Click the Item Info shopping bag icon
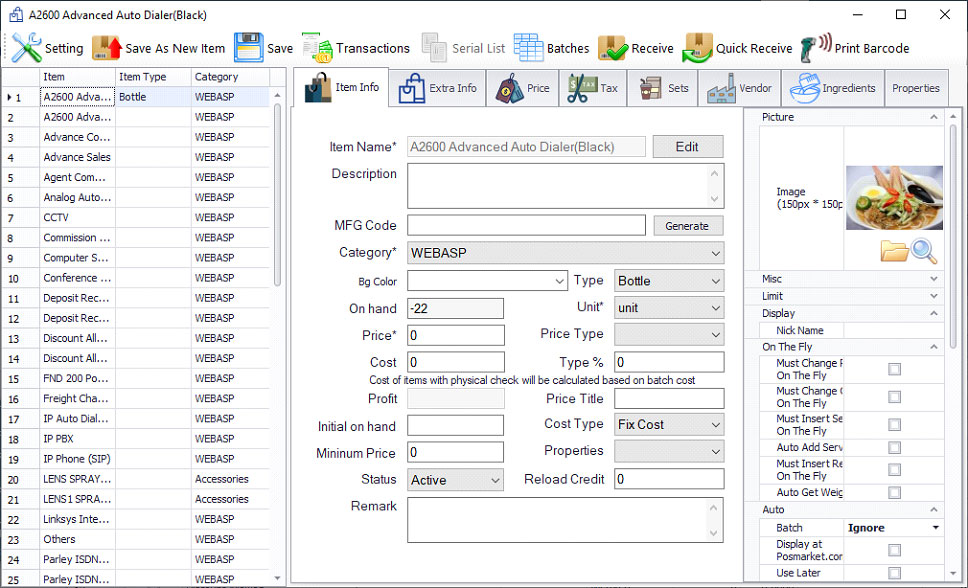Viewport: 968px width, 588px height. (x=318, y=88)
